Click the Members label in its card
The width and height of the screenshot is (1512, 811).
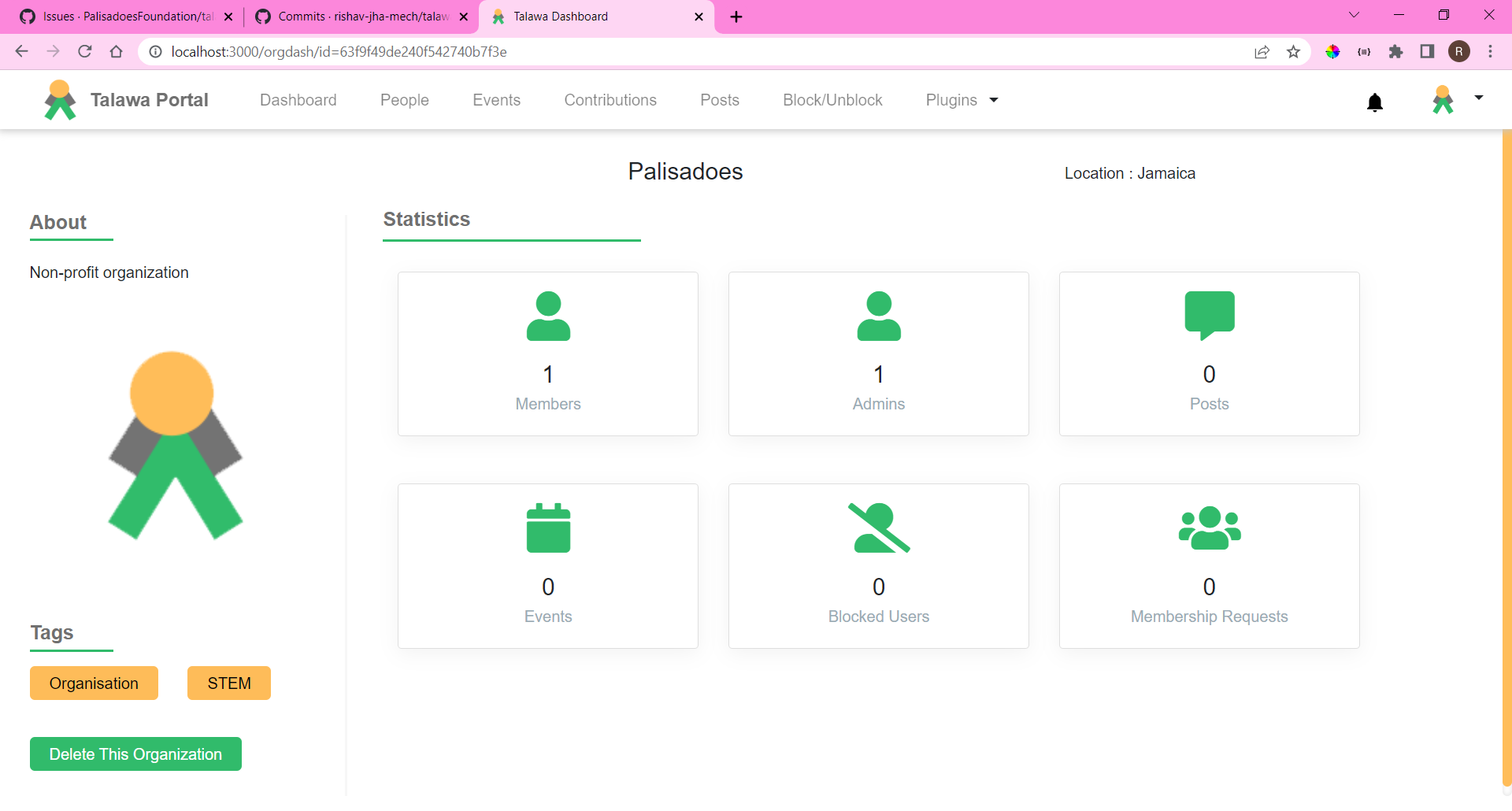tap(548, 404)
